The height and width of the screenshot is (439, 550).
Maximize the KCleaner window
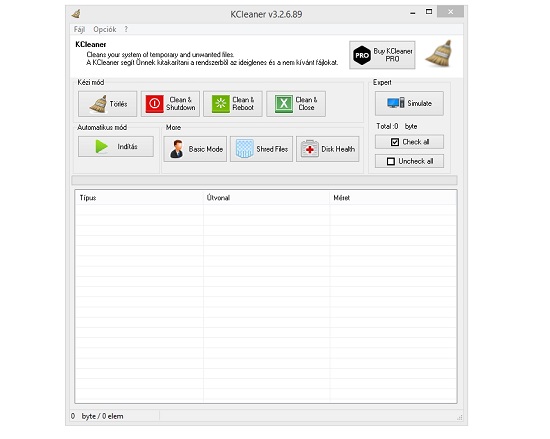tap(429, 12)
